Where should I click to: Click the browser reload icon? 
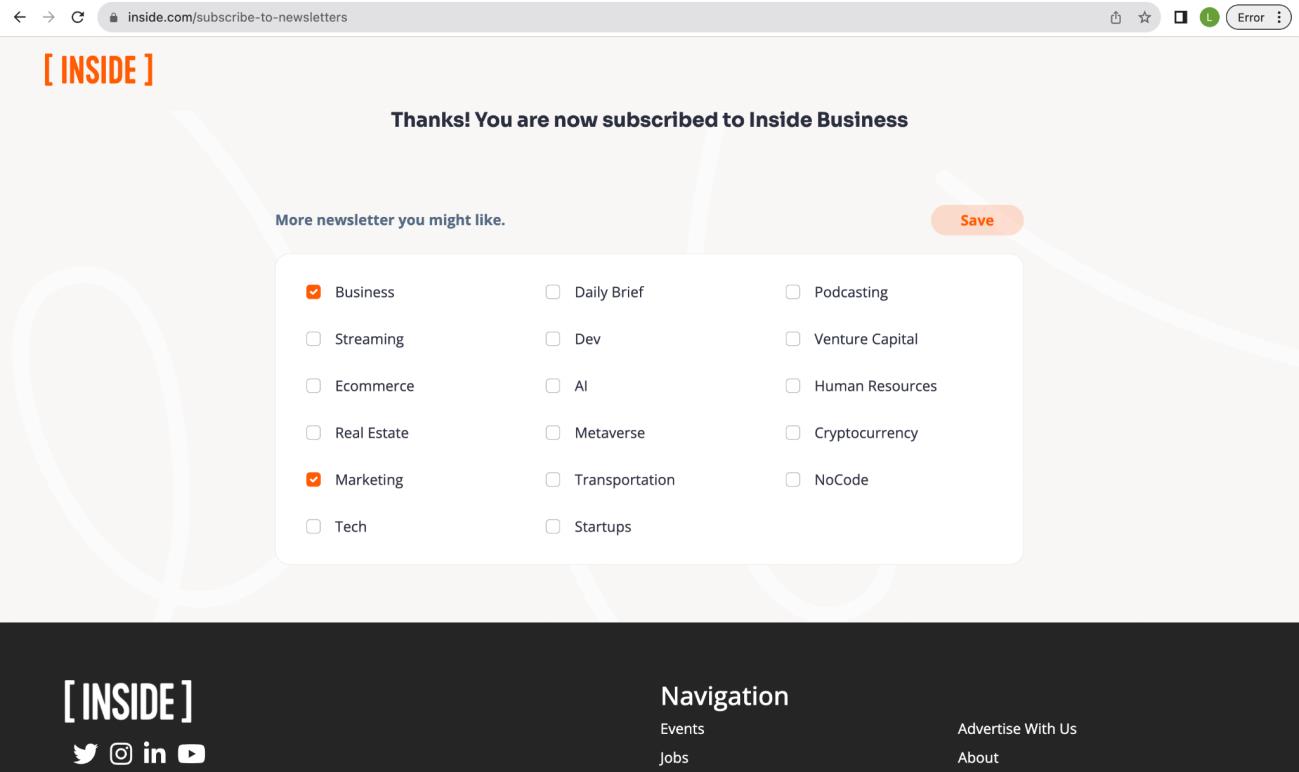(x=77, y=17)
